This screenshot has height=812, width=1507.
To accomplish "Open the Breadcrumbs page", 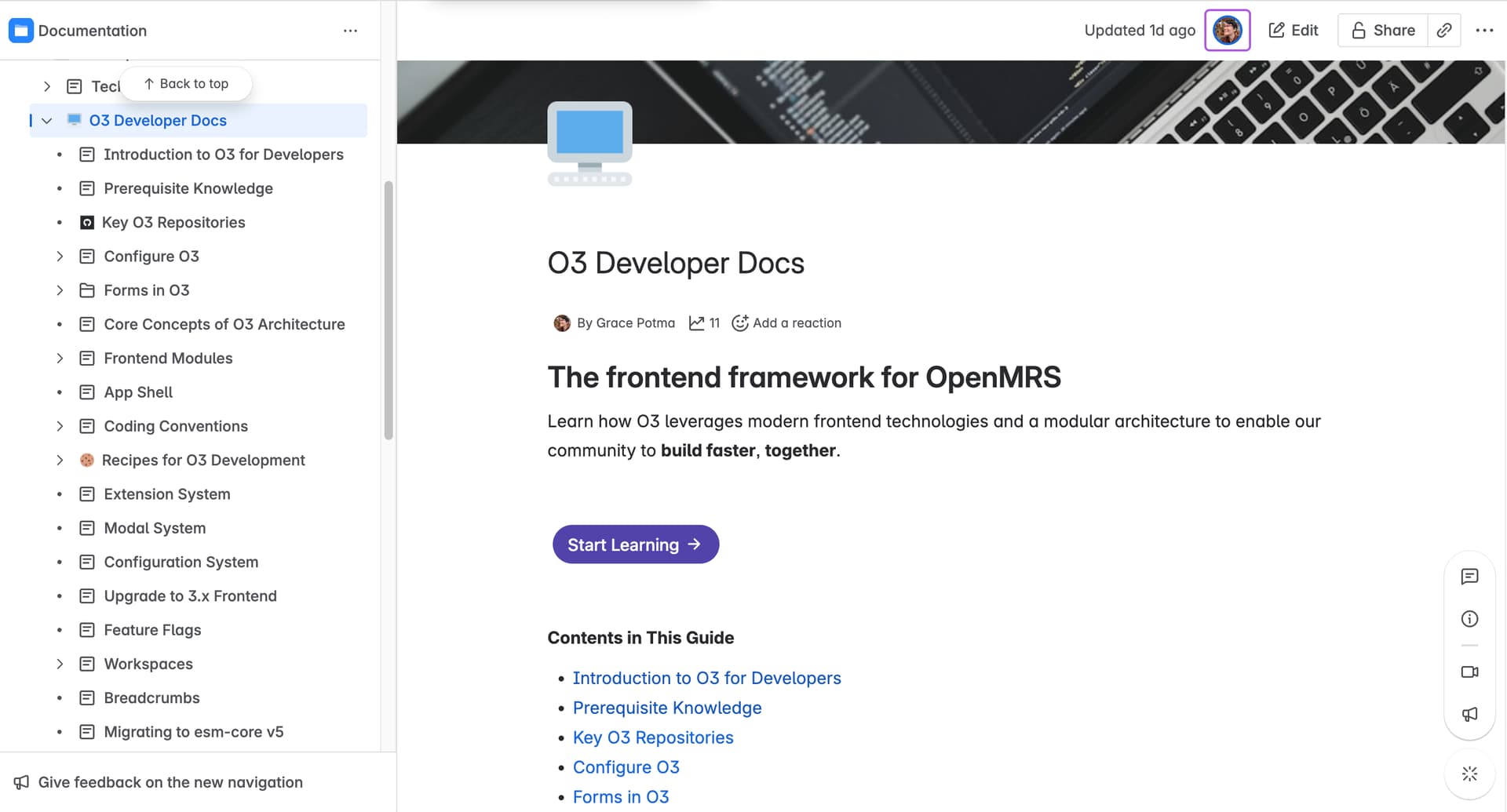I will [x=151, y=698].
